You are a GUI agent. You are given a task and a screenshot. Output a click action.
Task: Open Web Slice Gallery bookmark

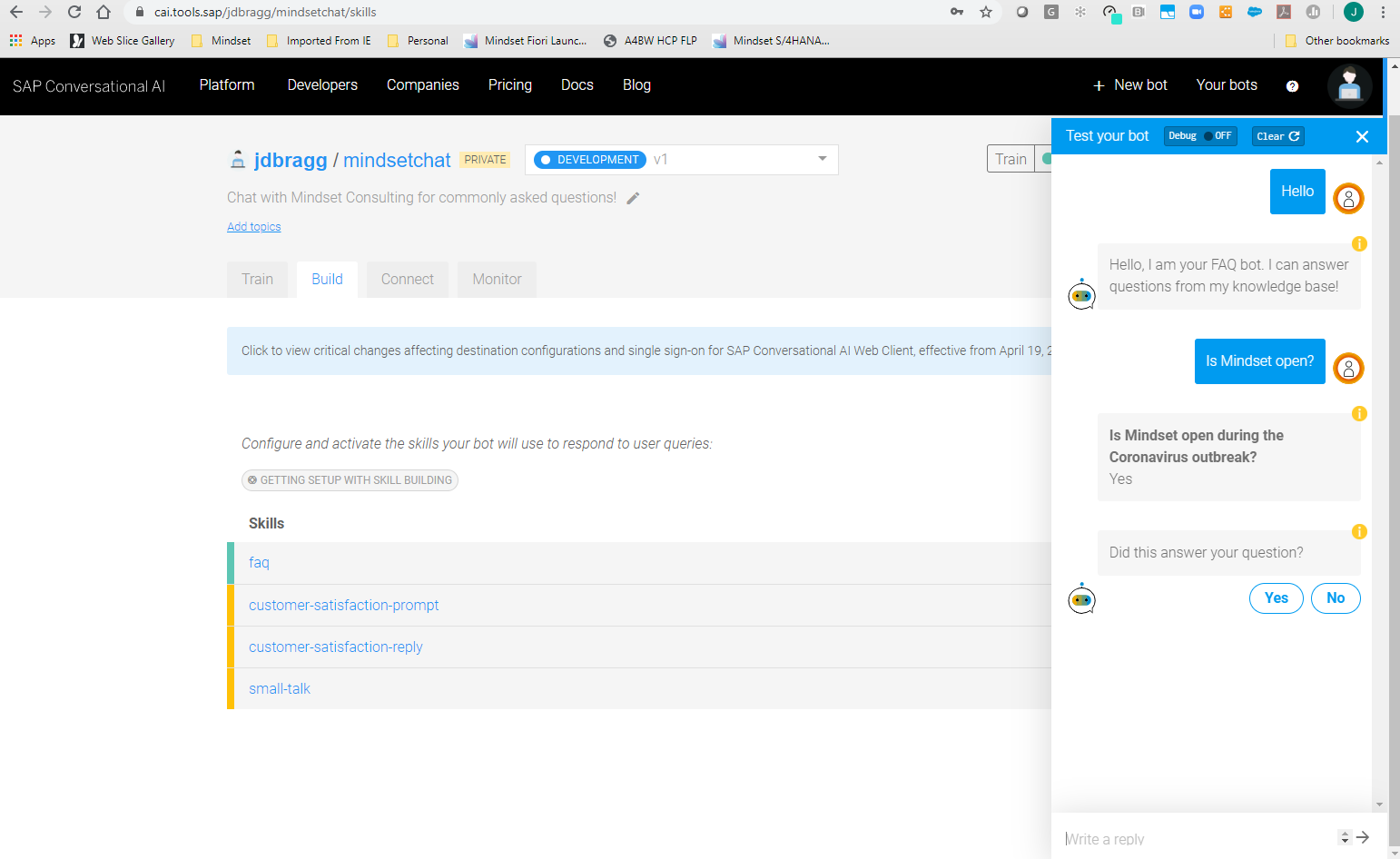click(123, 41)
